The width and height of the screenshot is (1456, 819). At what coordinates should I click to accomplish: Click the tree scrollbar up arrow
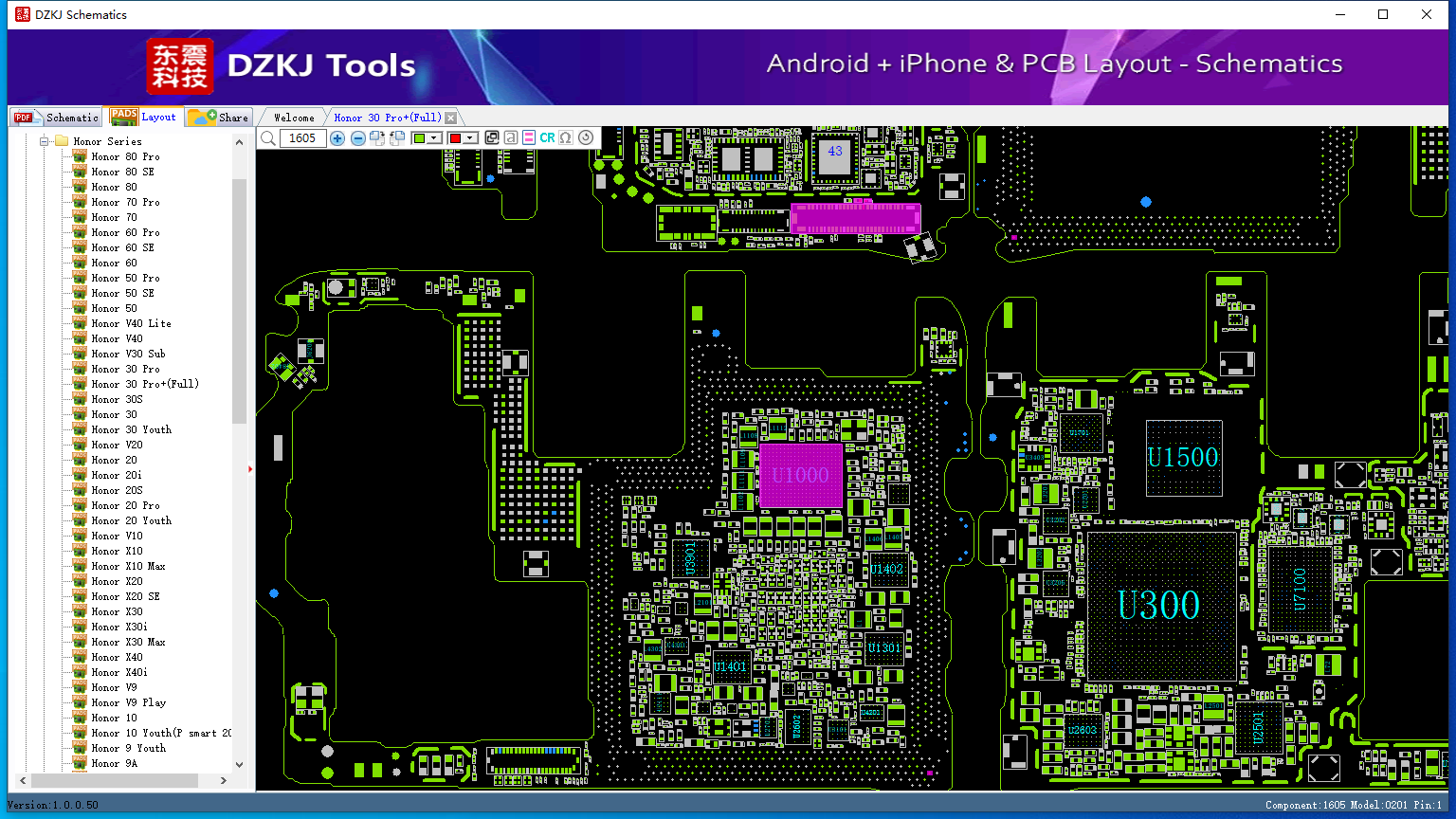click(x=239, y=142)
